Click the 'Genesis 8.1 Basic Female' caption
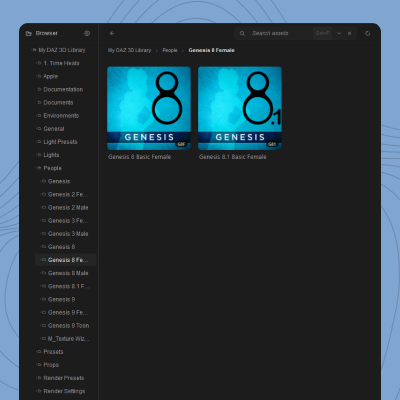Screen dimensions: 400x400 232,157
